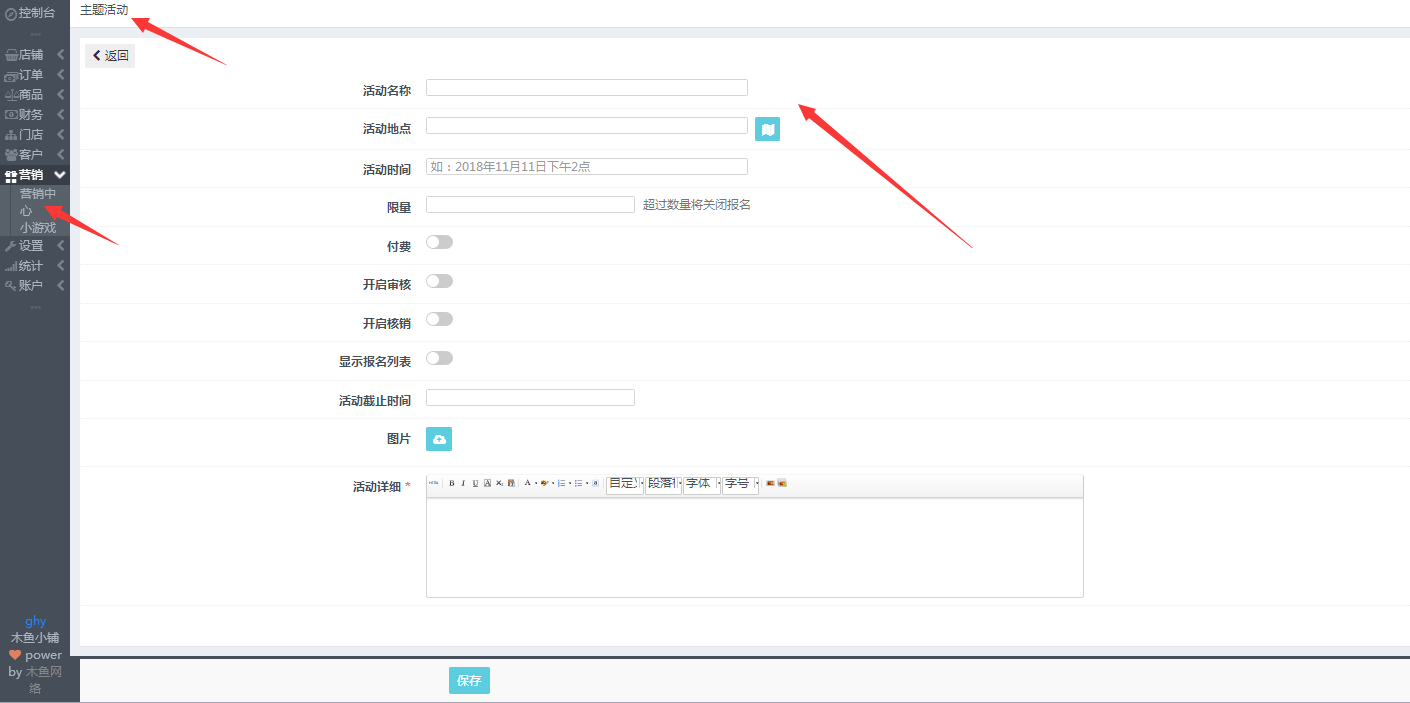
Task: Open the 段落 paragraph format dropdown
Action: point(663,484)
